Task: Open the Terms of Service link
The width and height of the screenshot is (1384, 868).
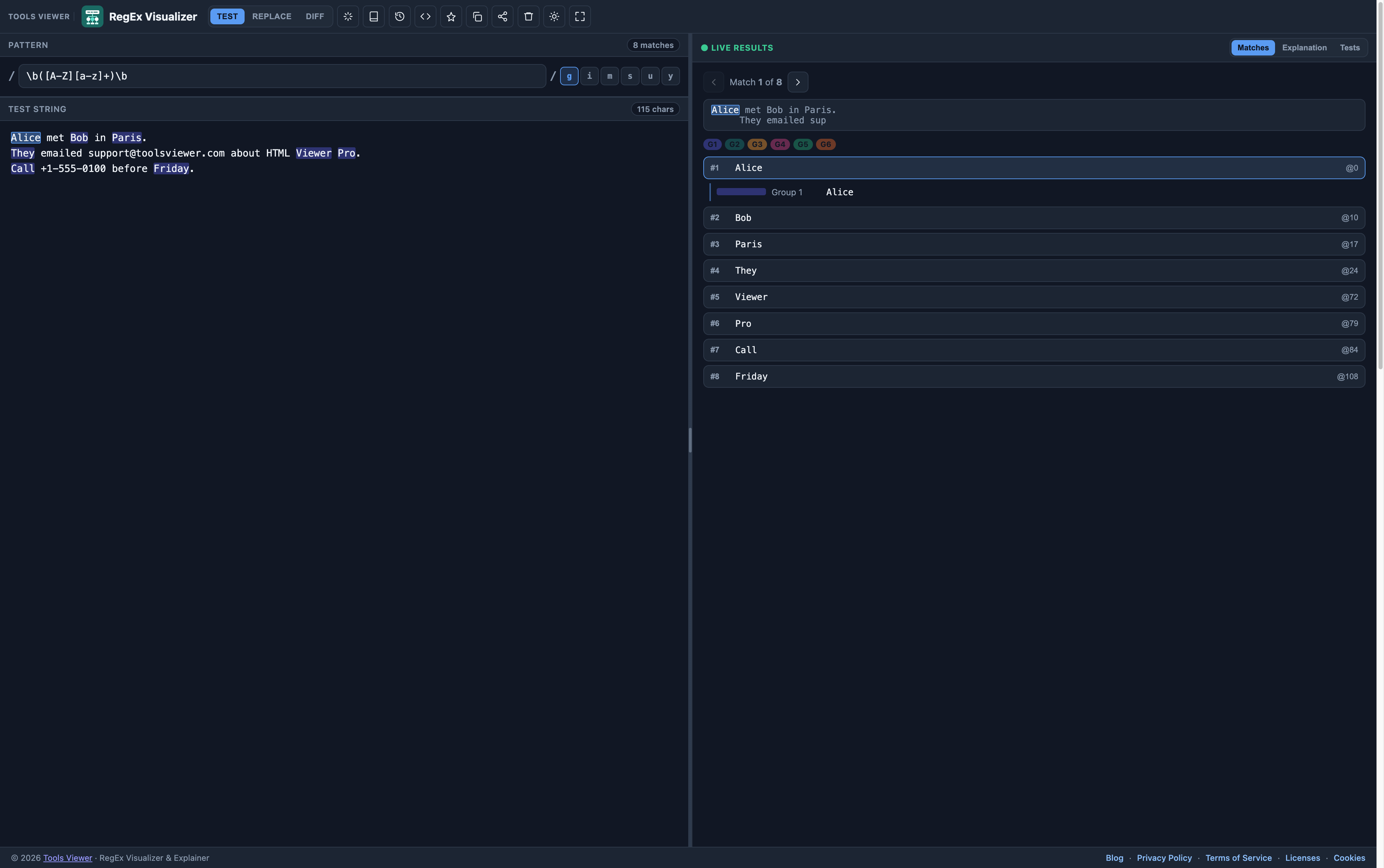Action: tap(1239, 858)
